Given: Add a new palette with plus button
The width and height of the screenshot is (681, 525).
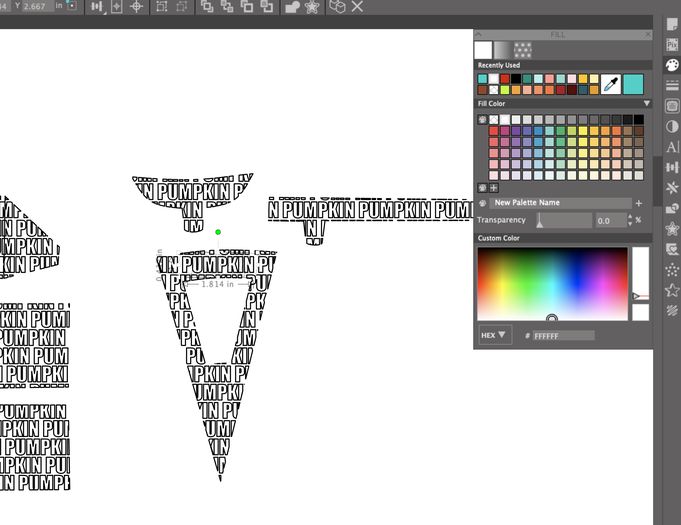Looking at the screenshot, I should (639, 203).
